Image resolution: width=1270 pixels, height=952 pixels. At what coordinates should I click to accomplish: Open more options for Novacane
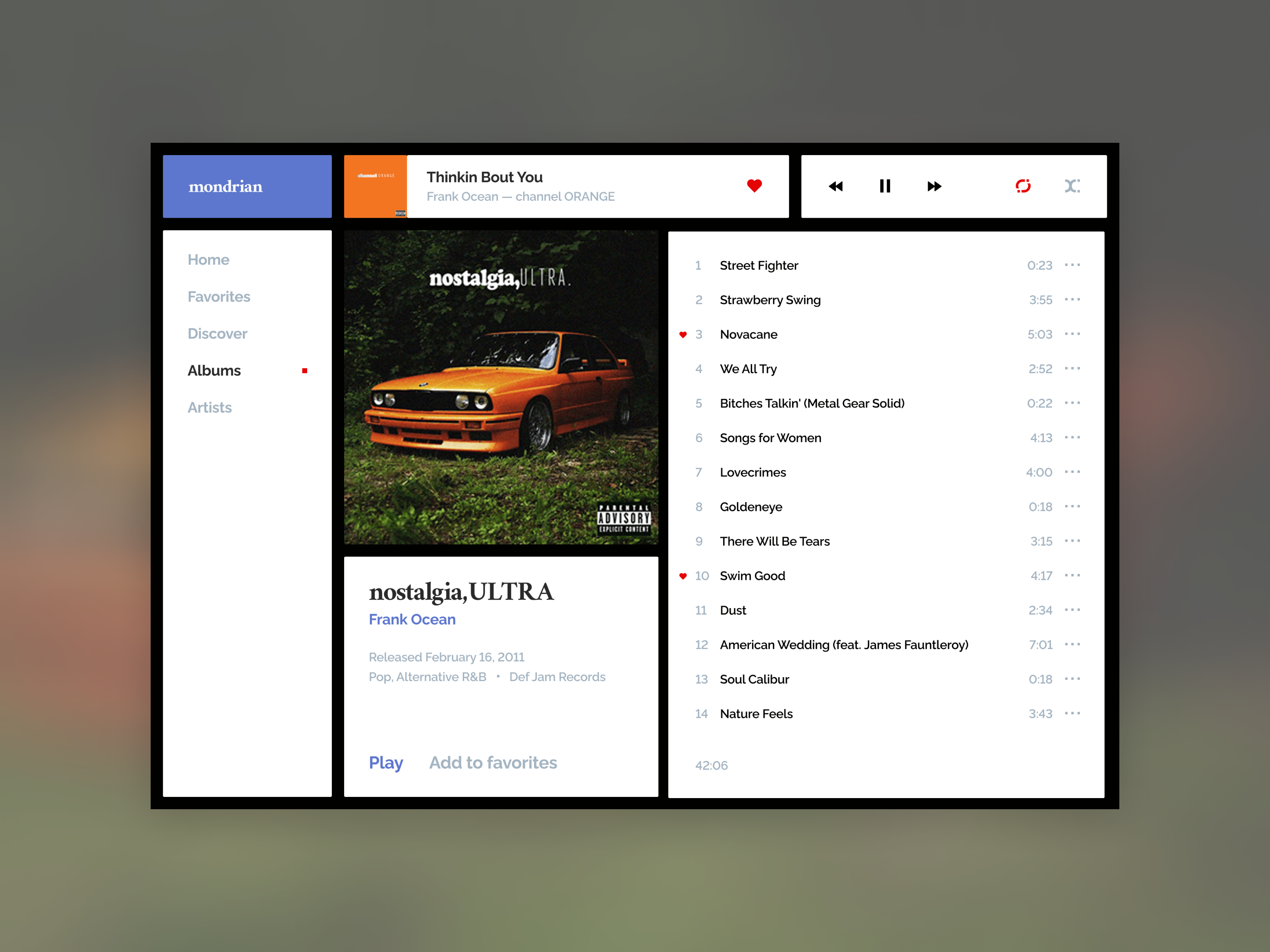[1072, 334]
